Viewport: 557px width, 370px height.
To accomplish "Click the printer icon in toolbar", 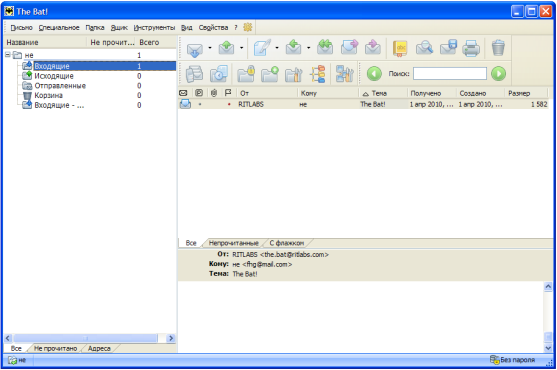I will tap(471, 48).
